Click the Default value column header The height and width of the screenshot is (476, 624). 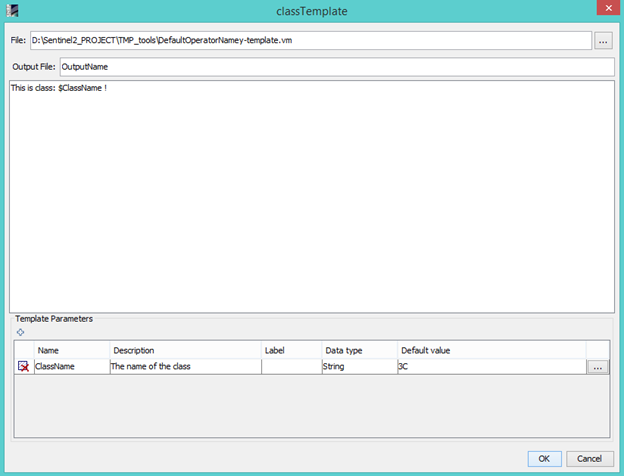(490, 350)
